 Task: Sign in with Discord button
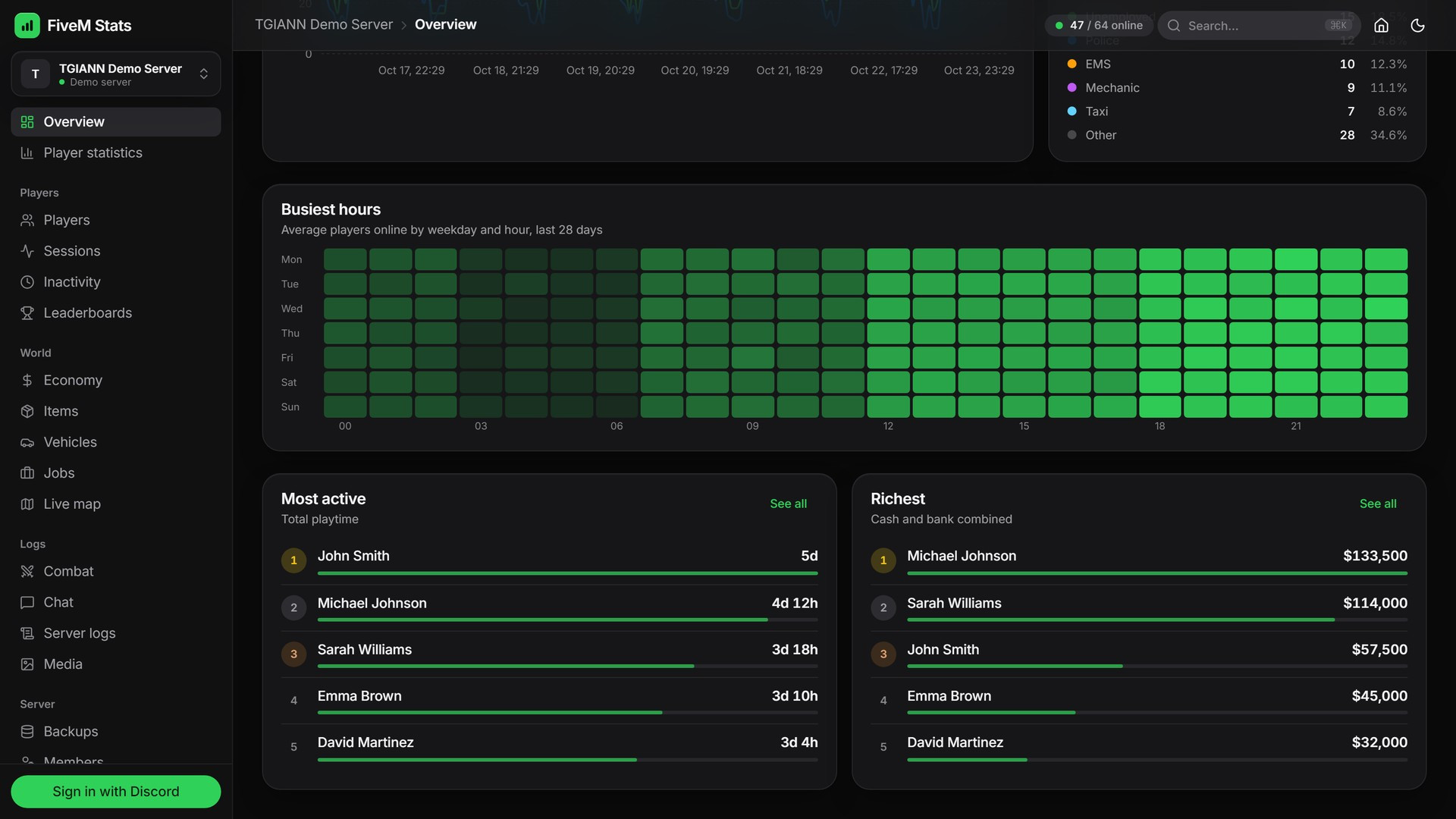[116, 792]
